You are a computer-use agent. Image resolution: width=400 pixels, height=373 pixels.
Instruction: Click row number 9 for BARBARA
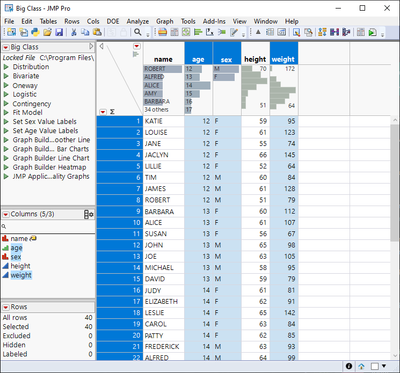coord(120,211)
